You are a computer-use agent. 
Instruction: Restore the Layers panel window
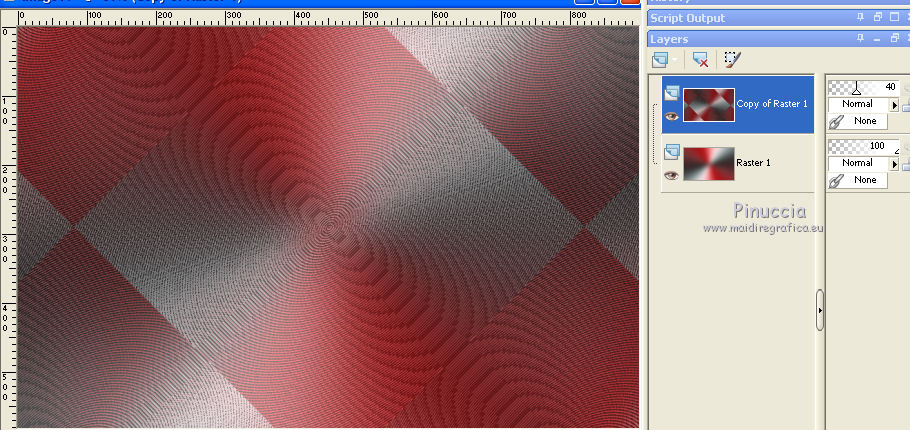pos(894,38)
